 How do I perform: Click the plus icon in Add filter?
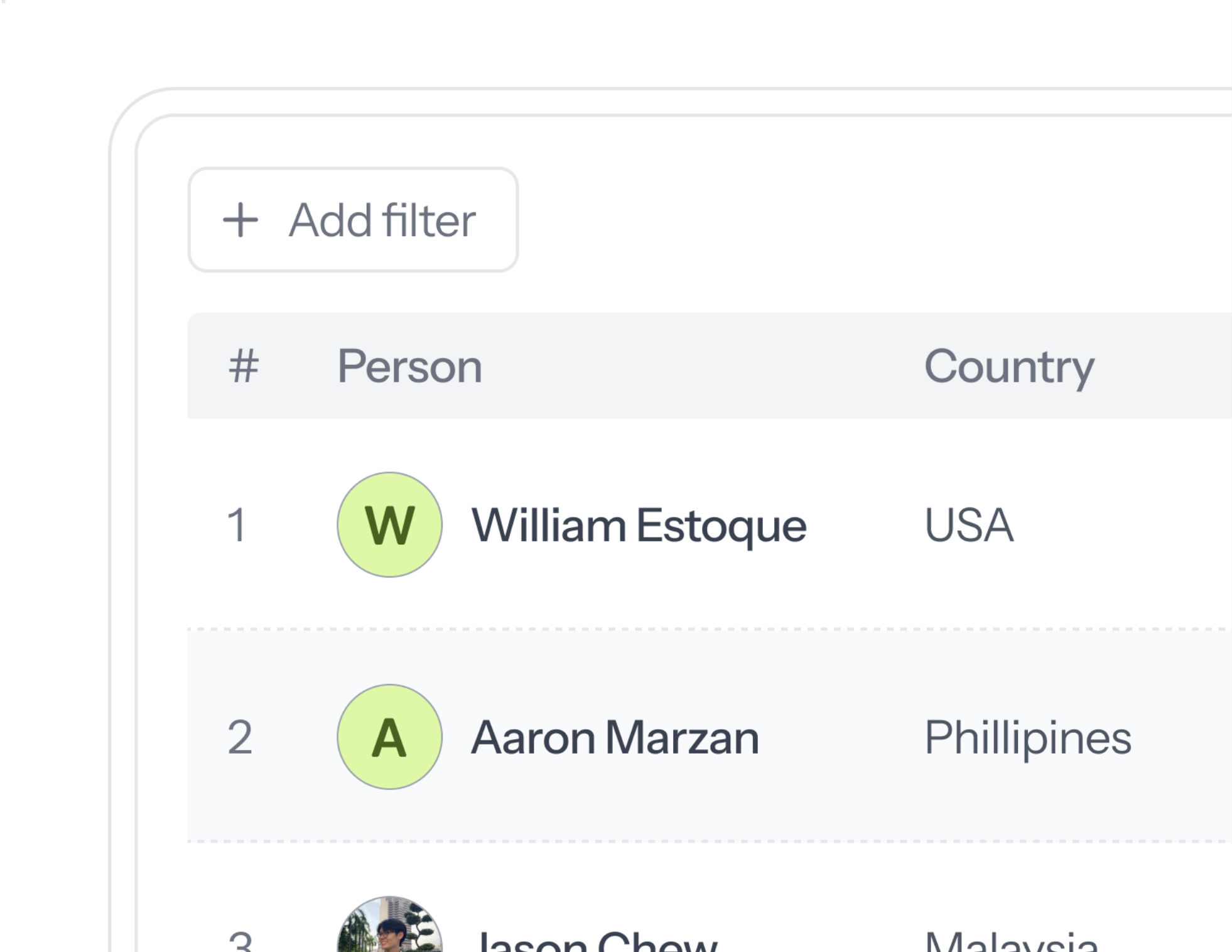coord(240,220)
